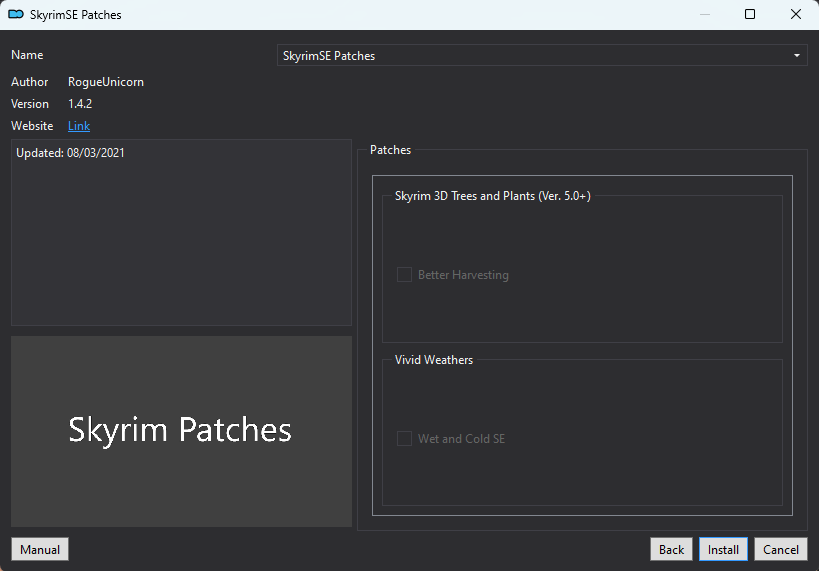Minimize the installer window
The image size is (819, 571).
pos(705,14)
